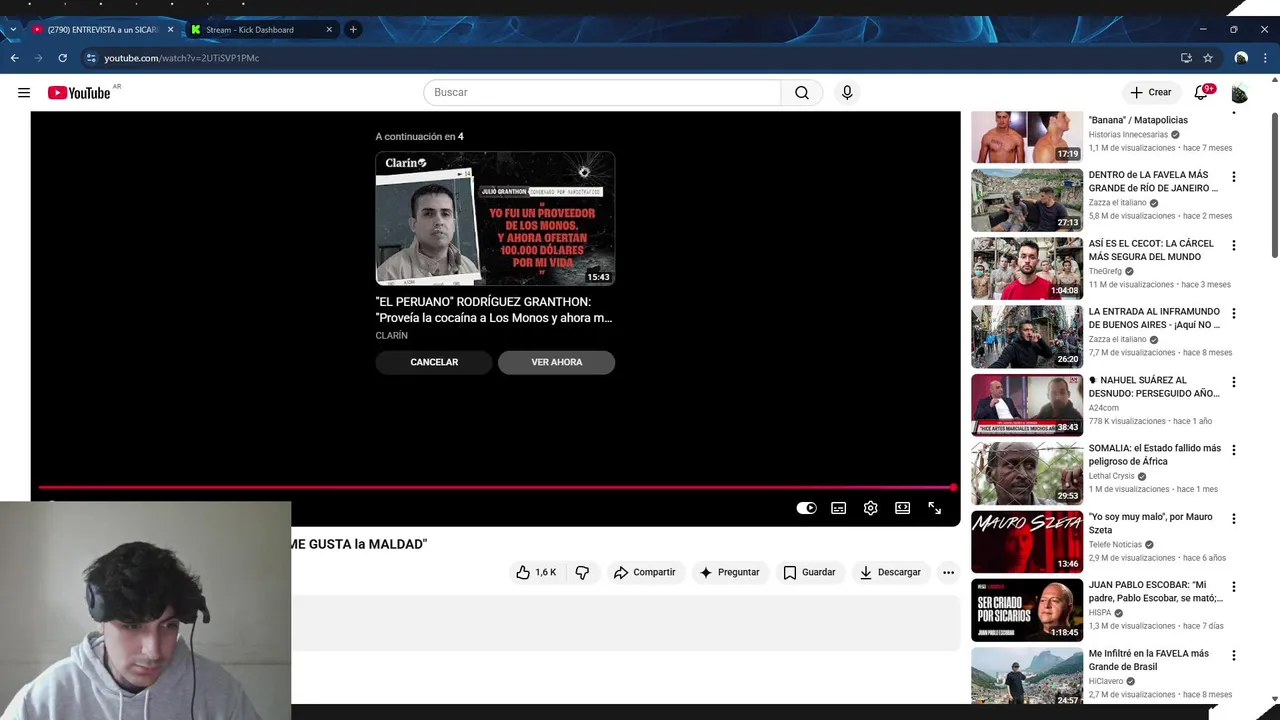Reload the current page

click(x=62, y=58)
